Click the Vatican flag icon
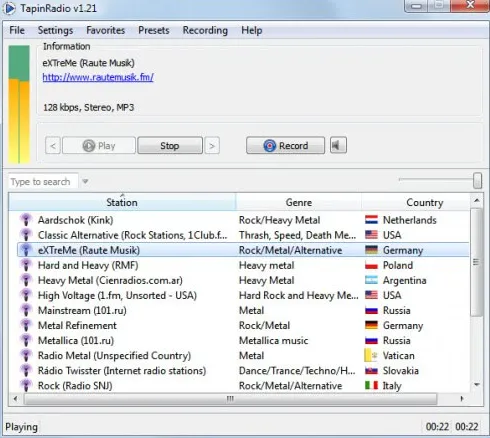This screenshot has height=438, width=490. pyautogui.click(x=371, y=355)
